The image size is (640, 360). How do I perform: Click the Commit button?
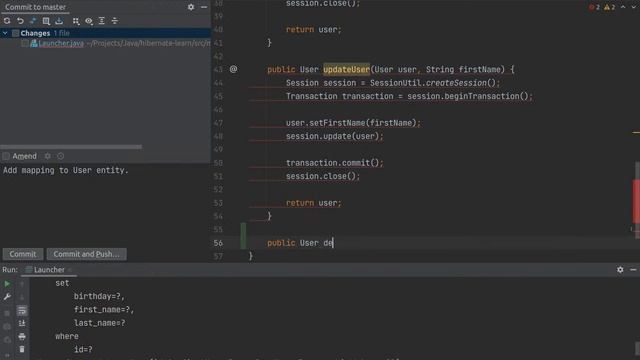click(x=23, y=254)
